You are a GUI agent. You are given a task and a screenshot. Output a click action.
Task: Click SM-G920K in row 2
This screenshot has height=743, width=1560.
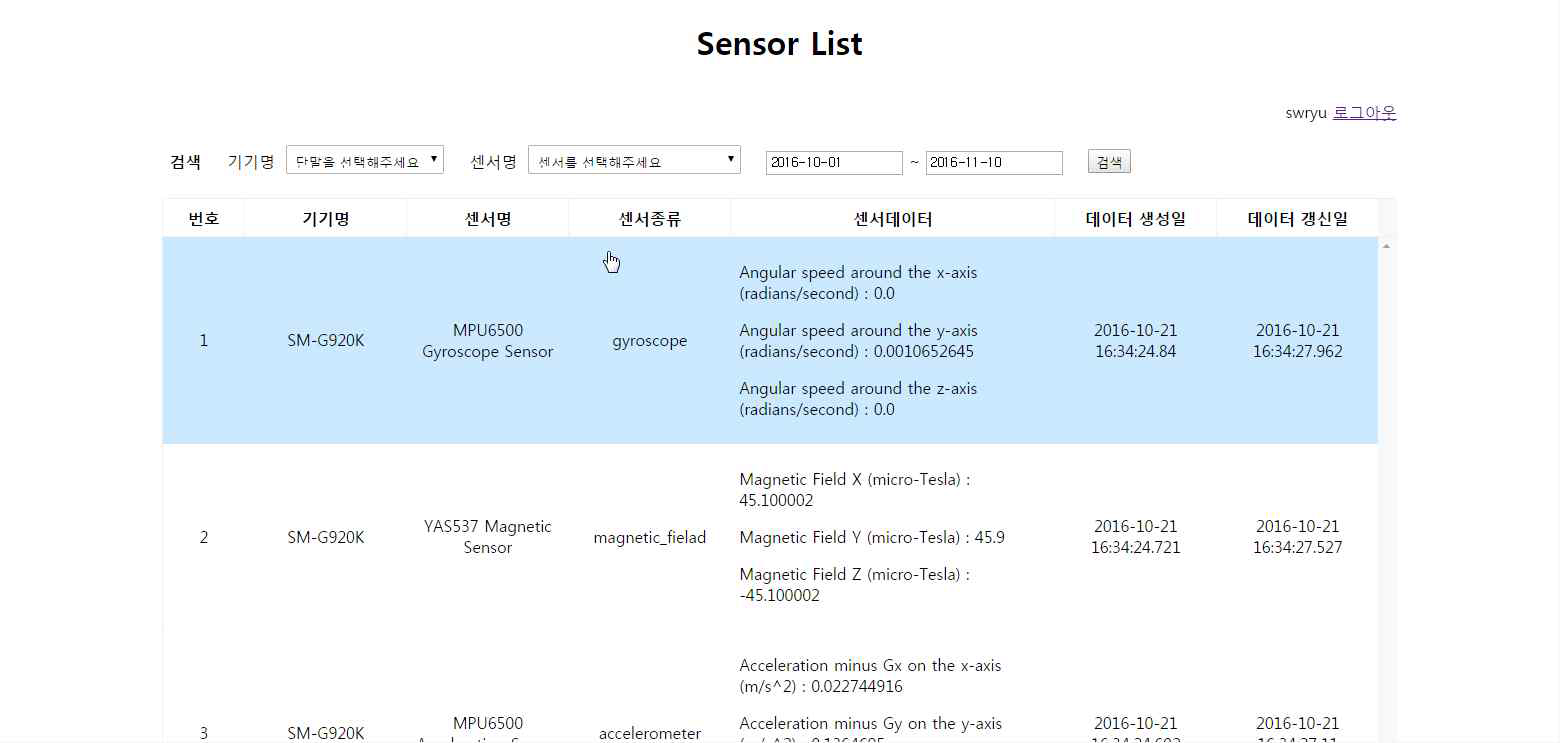tap(326, 538)
